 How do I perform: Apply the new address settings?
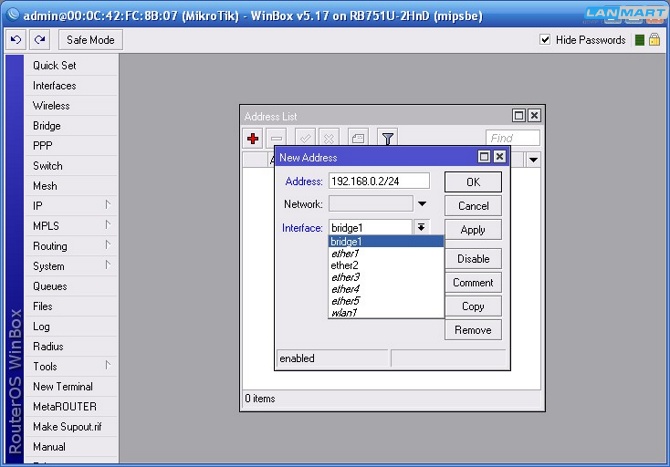pos(473,230)
